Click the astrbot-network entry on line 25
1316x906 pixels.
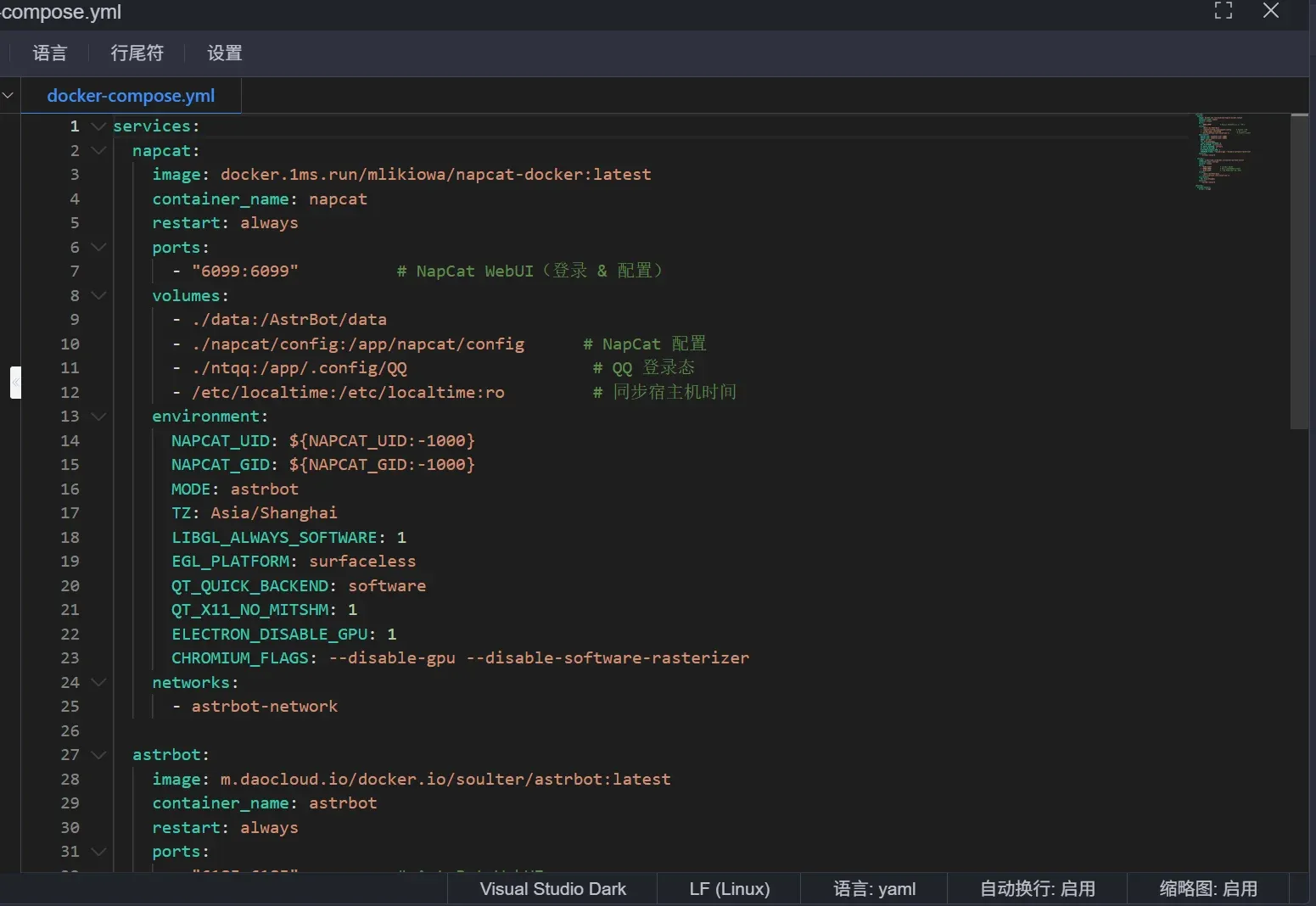coord(264,707)
